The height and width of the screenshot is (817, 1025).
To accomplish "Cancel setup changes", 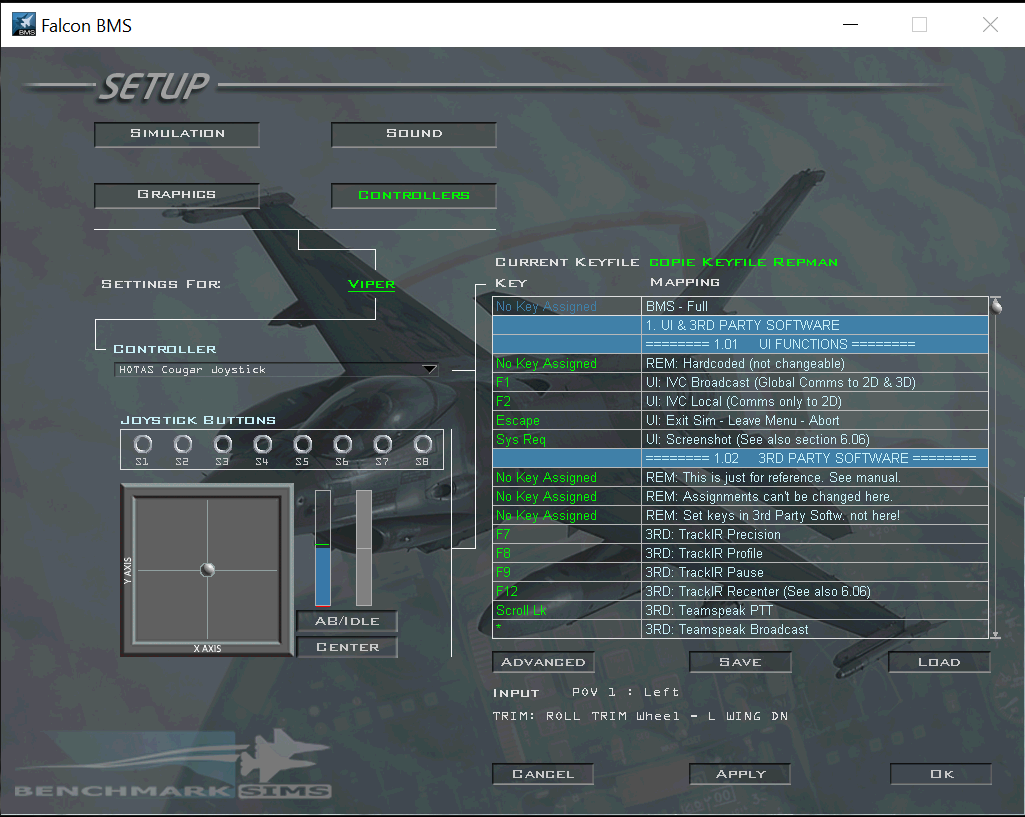I will pyautogui.click(x=543, y=774).
